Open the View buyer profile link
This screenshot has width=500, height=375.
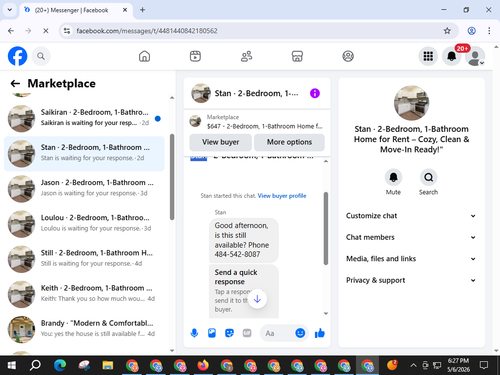[x=282, y=196]
